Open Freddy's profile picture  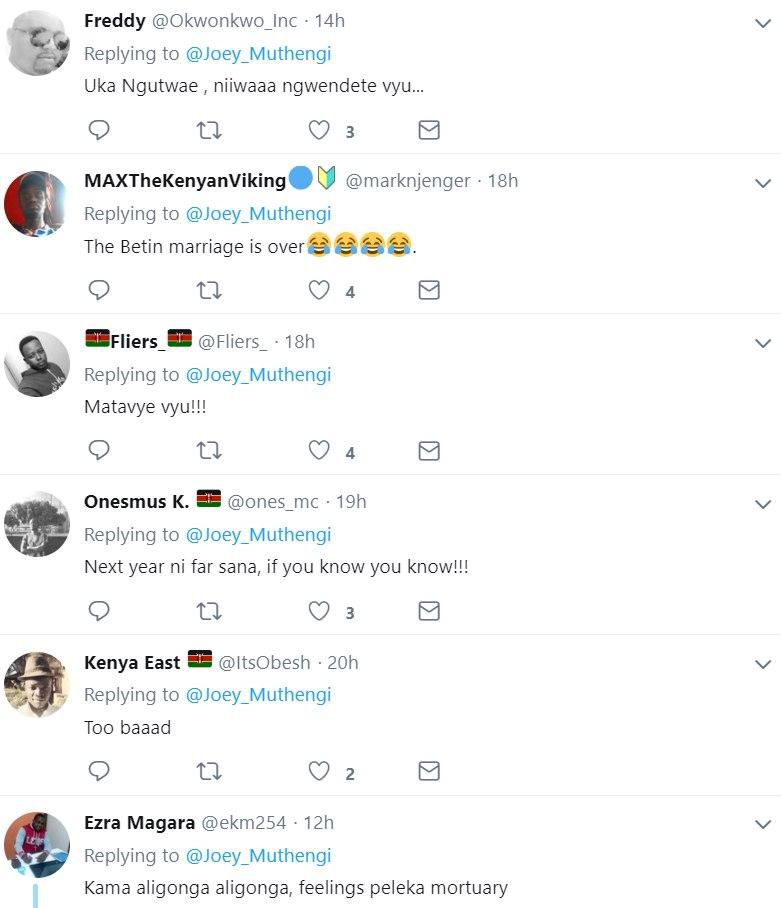tap(37, 43)
